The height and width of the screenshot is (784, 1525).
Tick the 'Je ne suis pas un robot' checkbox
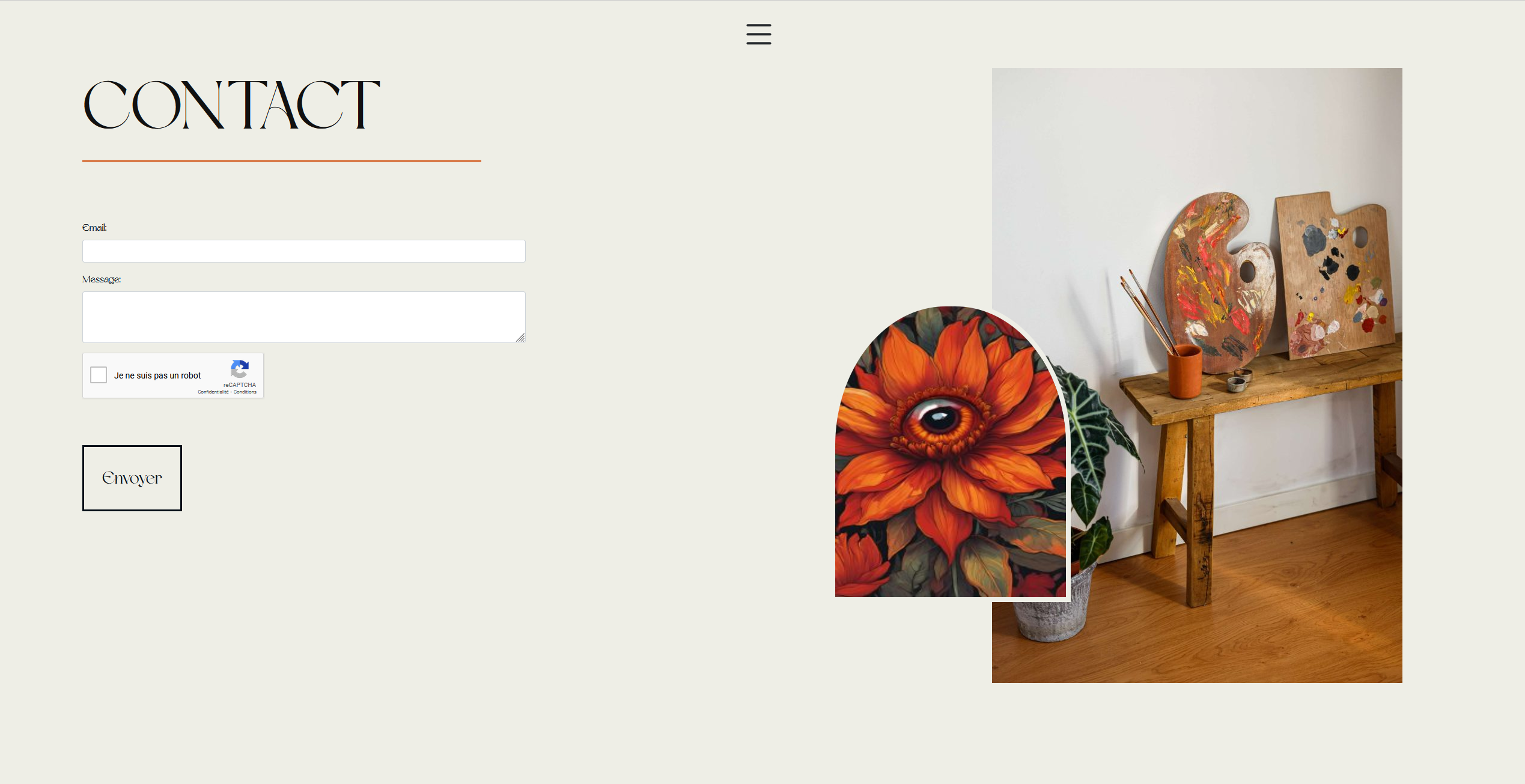[99, 375]
